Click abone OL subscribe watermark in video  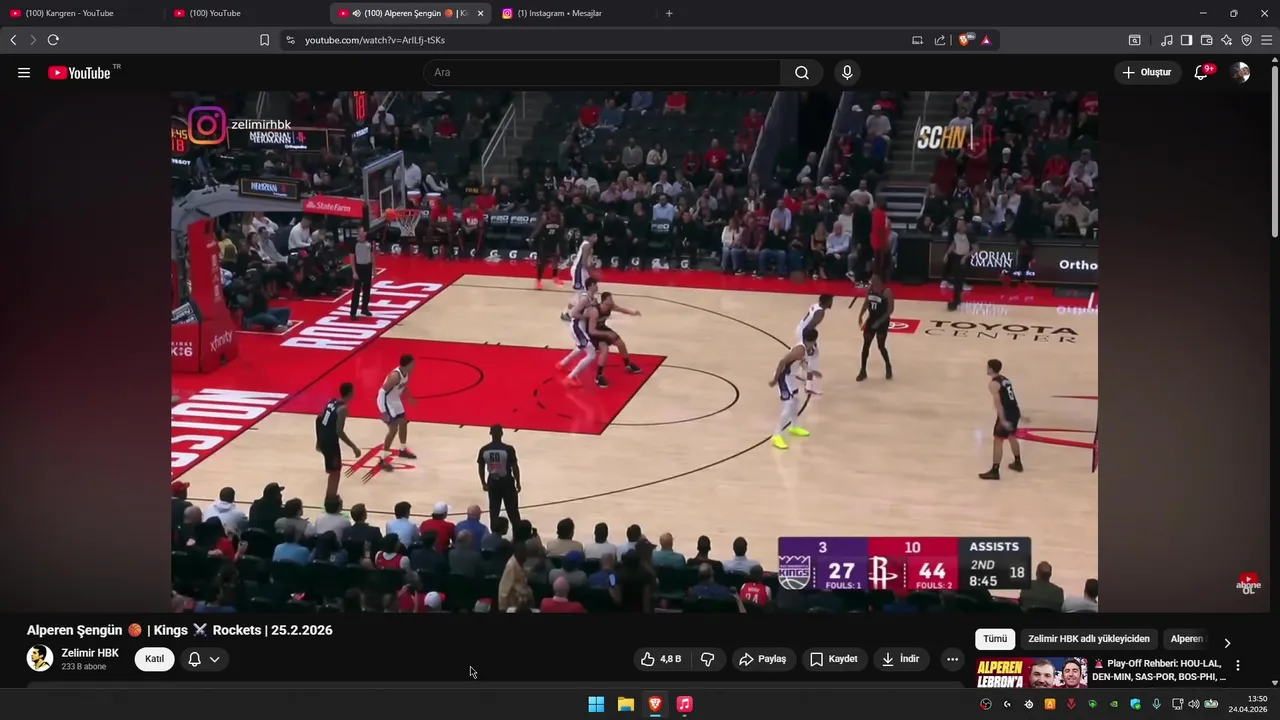pos(1248,584)
